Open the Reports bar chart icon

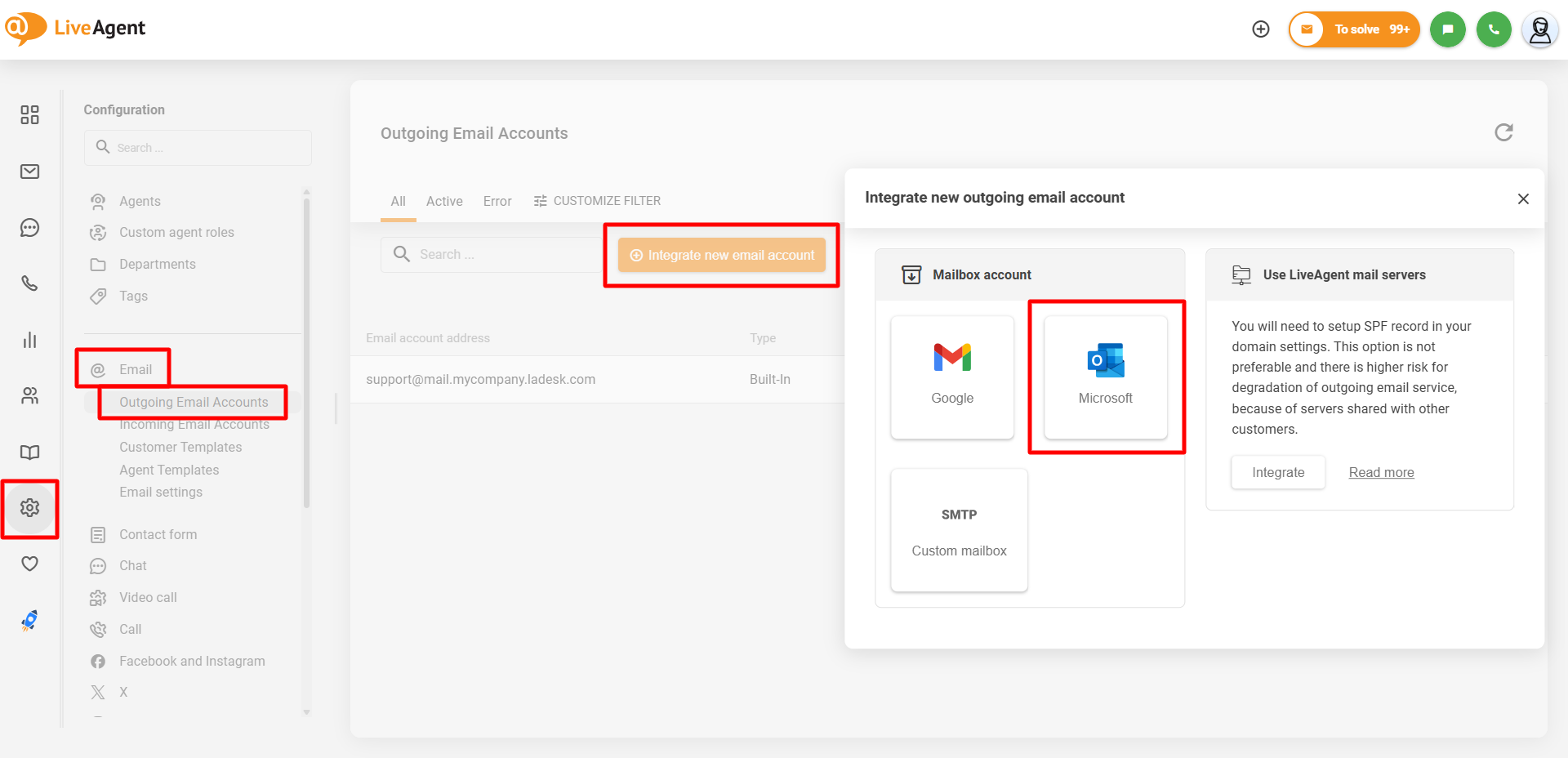(30, 340)
